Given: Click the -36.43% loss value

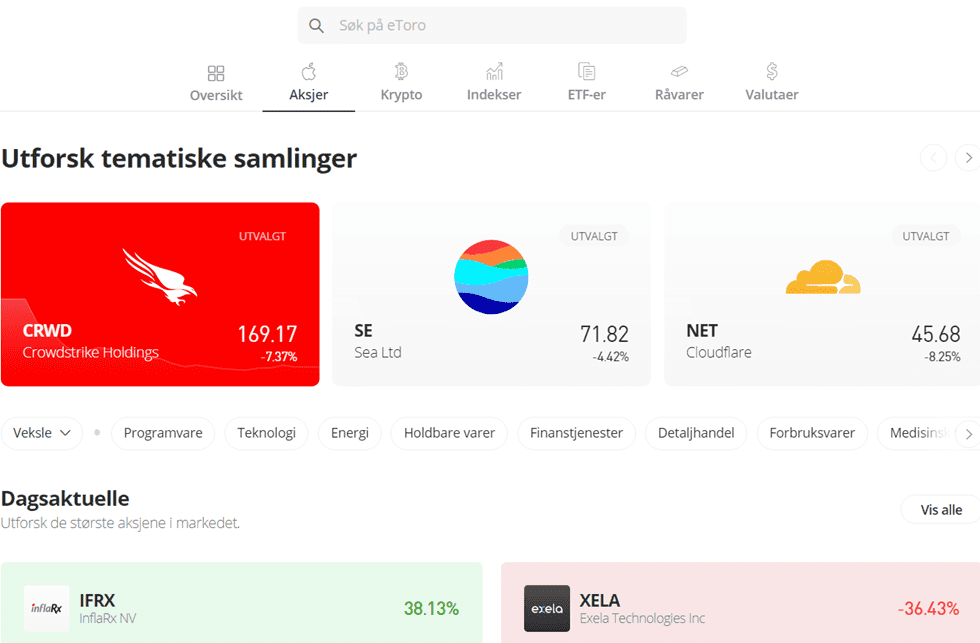Looking at the screenshot, I should click(x=928, y=608).
